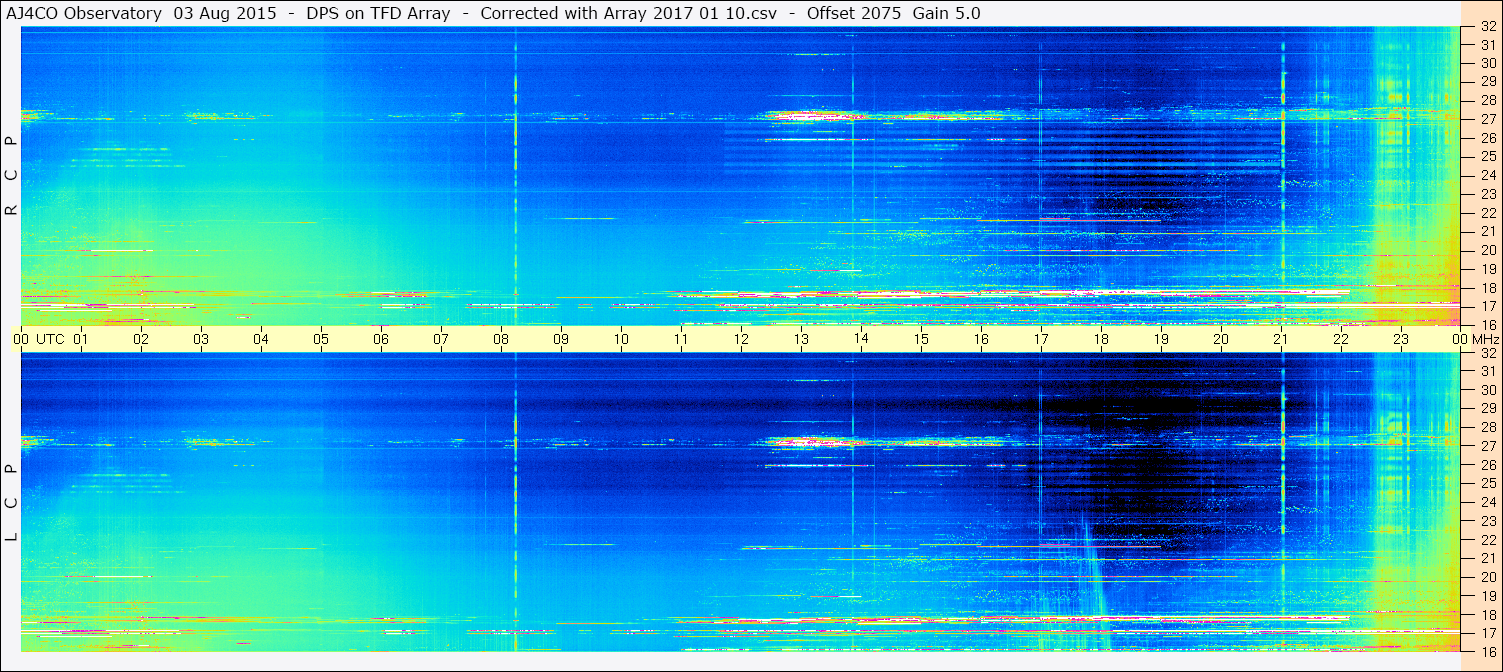Click the 29 MHz tick on LCP scale
Viewport: 1503px width, 672px height.
pos(1487,409)
